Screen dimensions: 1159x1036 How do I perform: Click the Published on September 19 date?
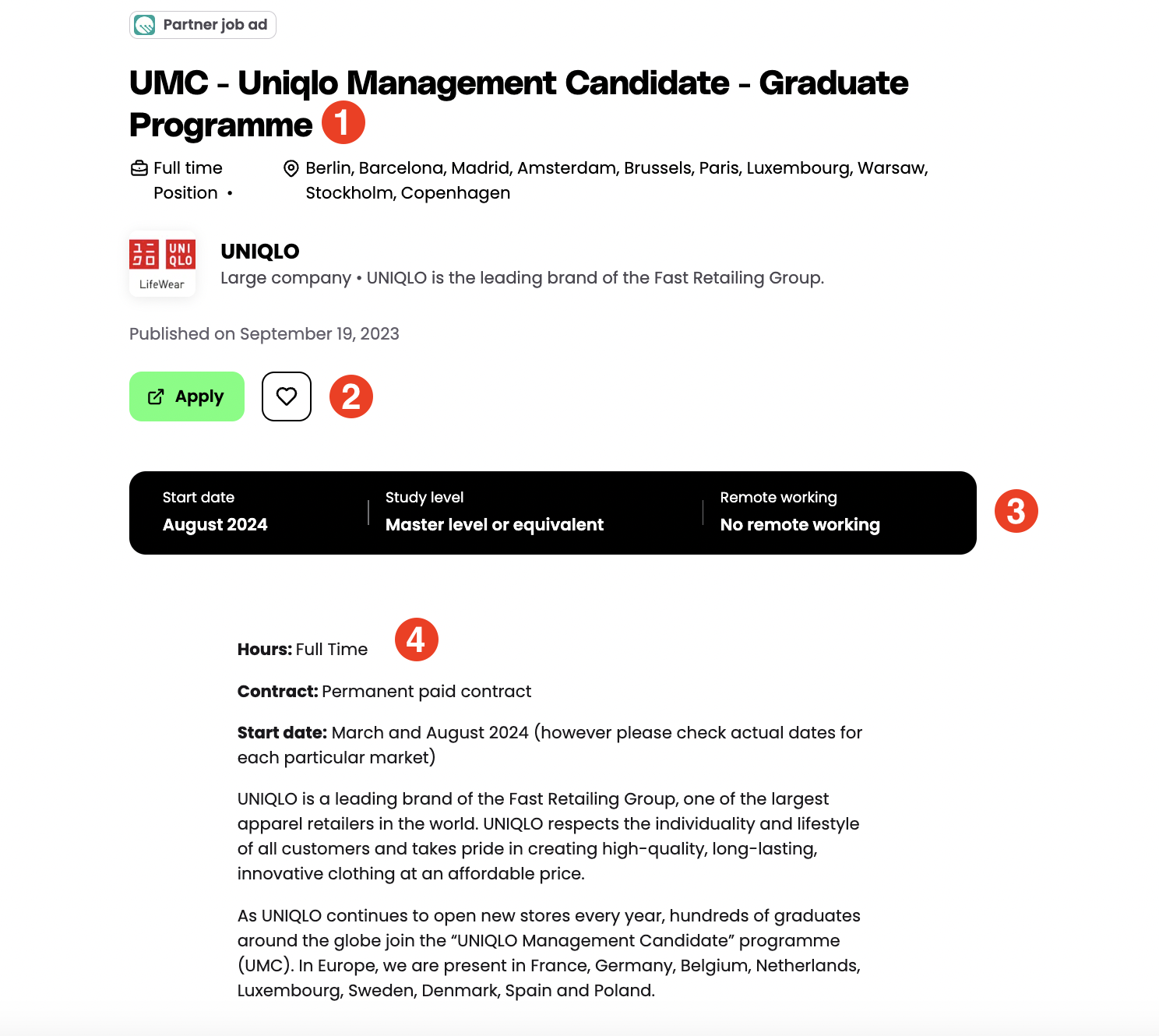(264, 334)
